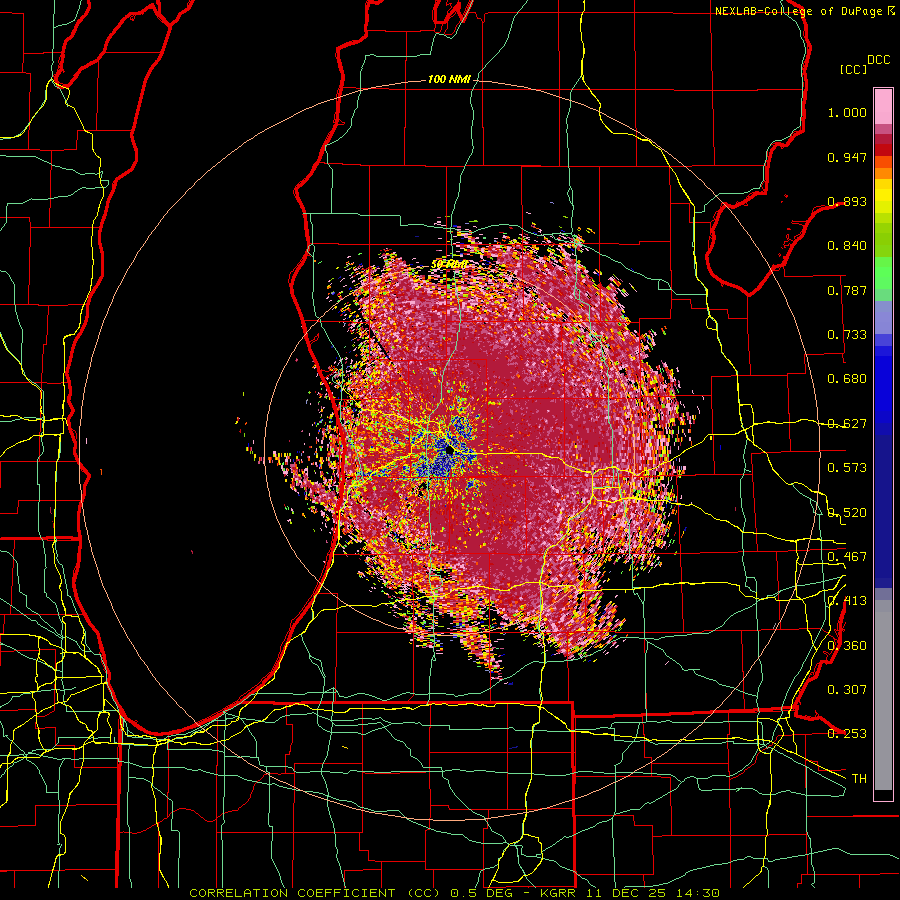Image resolution: width=900 pixels, height=900 pixels.
Task: Select the 0.627 scale value
Action: coord(847,424)
